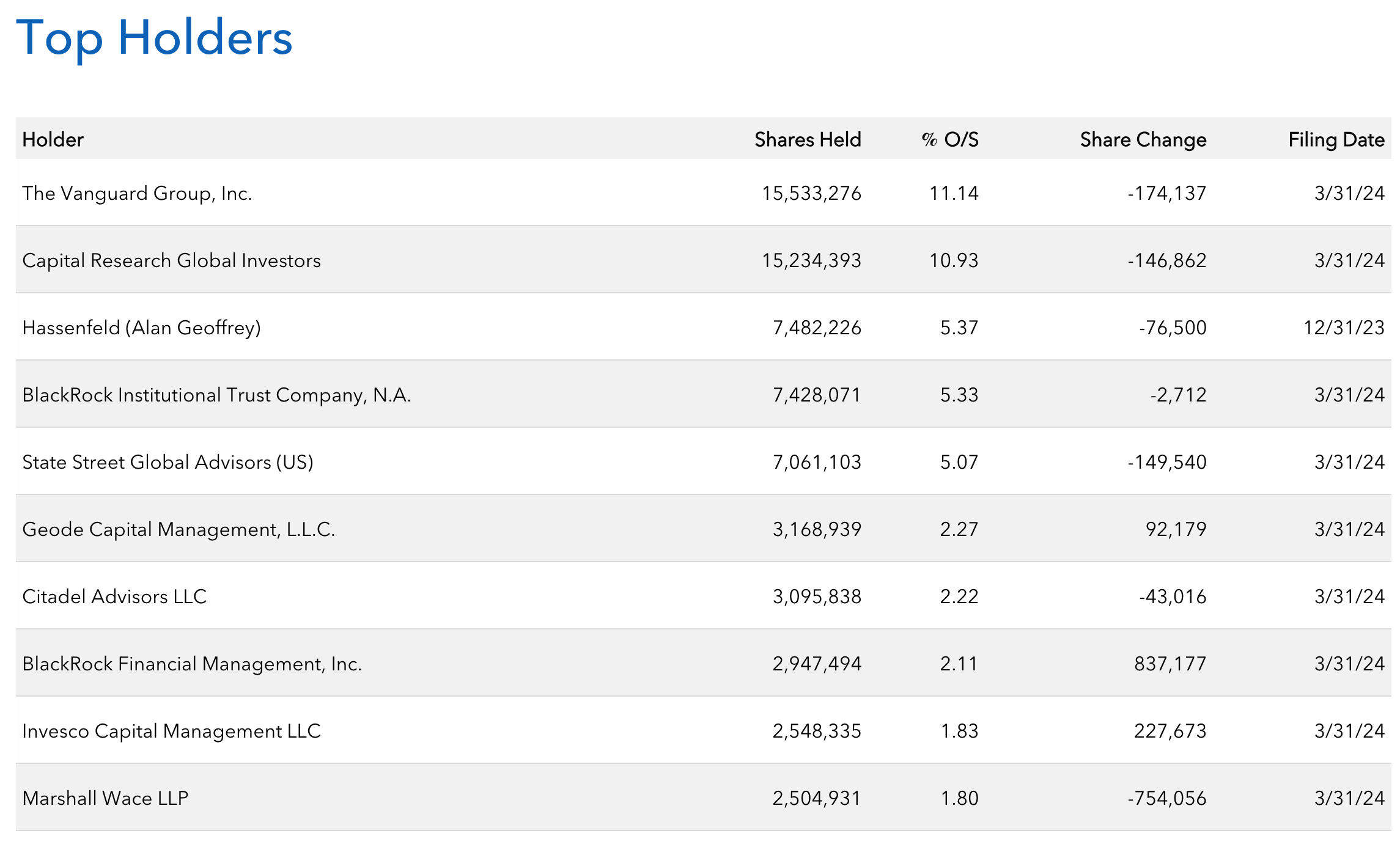Select shares held value 2,548,335
Screen dimensions: 1400x847
tap(817, 731)
